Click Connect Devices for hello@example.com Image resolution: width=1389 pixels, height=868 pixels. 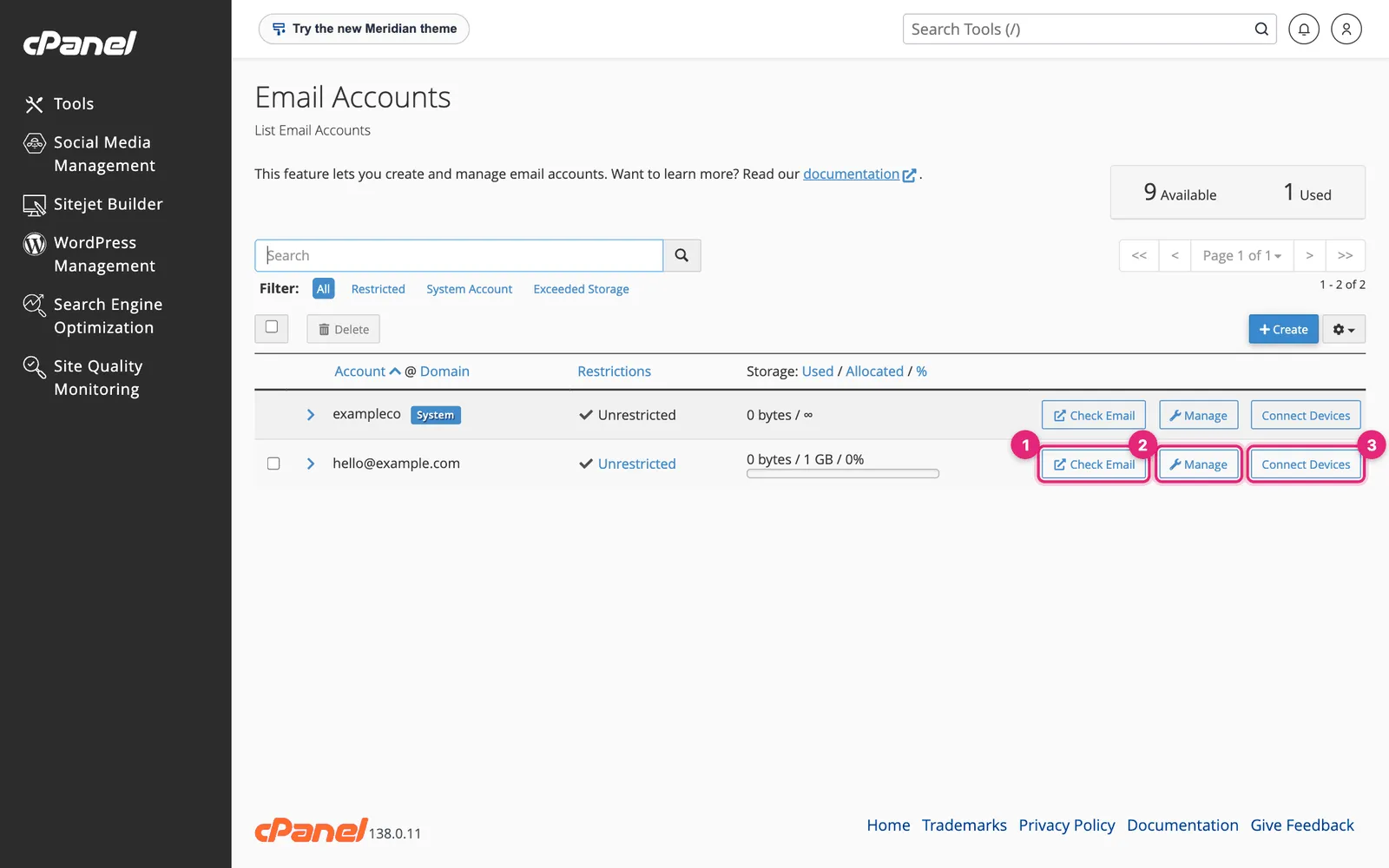click(x=1306, y=464)
